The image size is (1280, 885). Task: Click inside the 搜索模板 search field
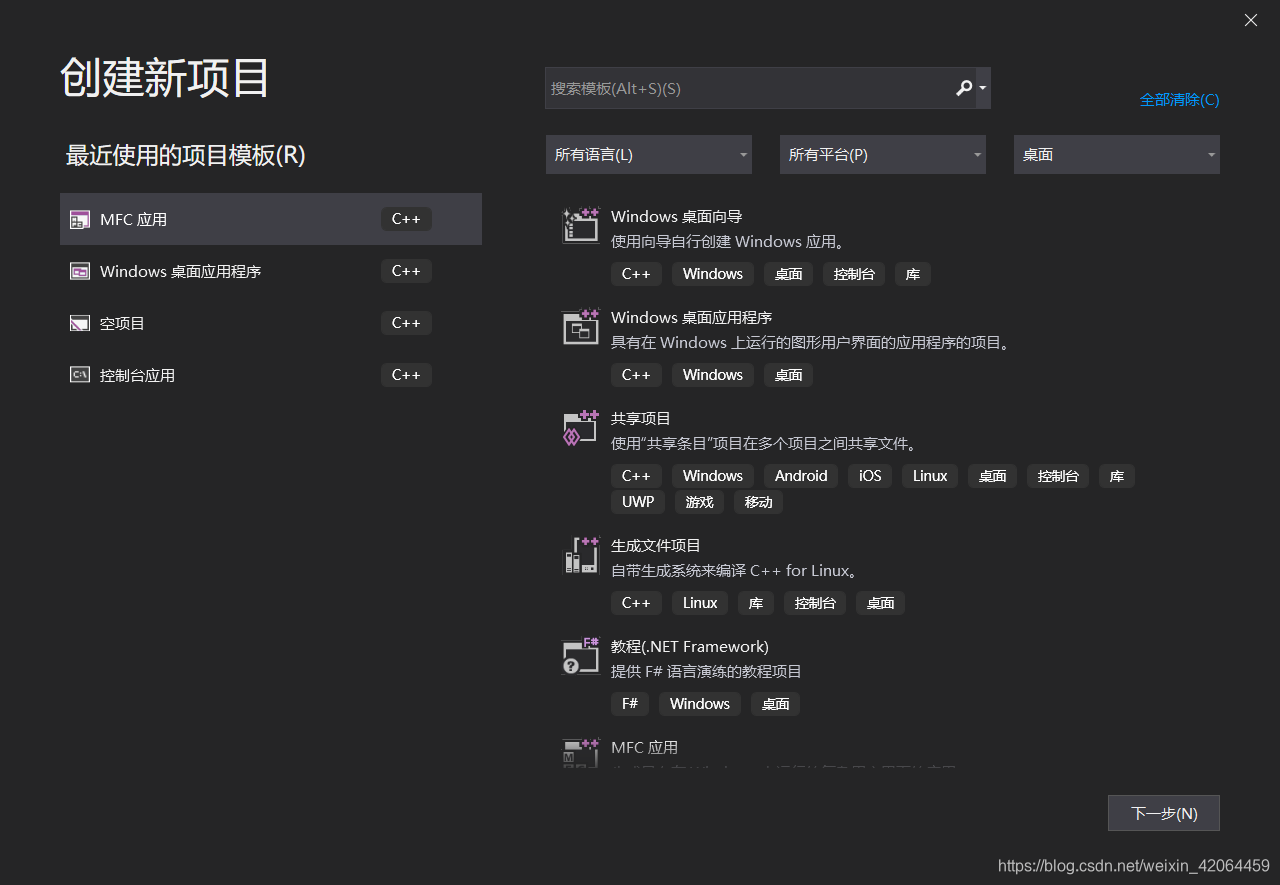[x=750, y=88]
